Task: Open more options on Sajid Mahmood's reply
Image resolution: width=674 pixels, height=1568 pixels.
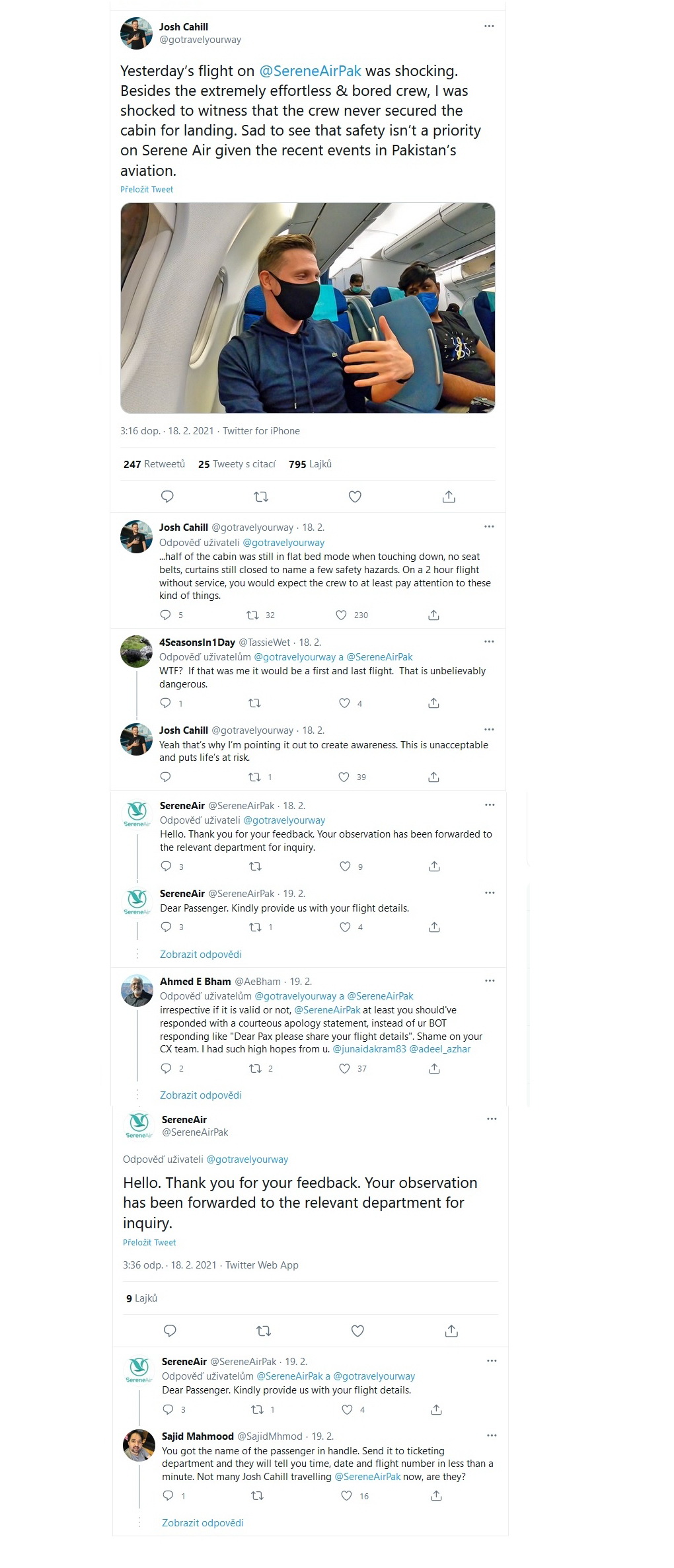Action: click(x=492, y=1436)
